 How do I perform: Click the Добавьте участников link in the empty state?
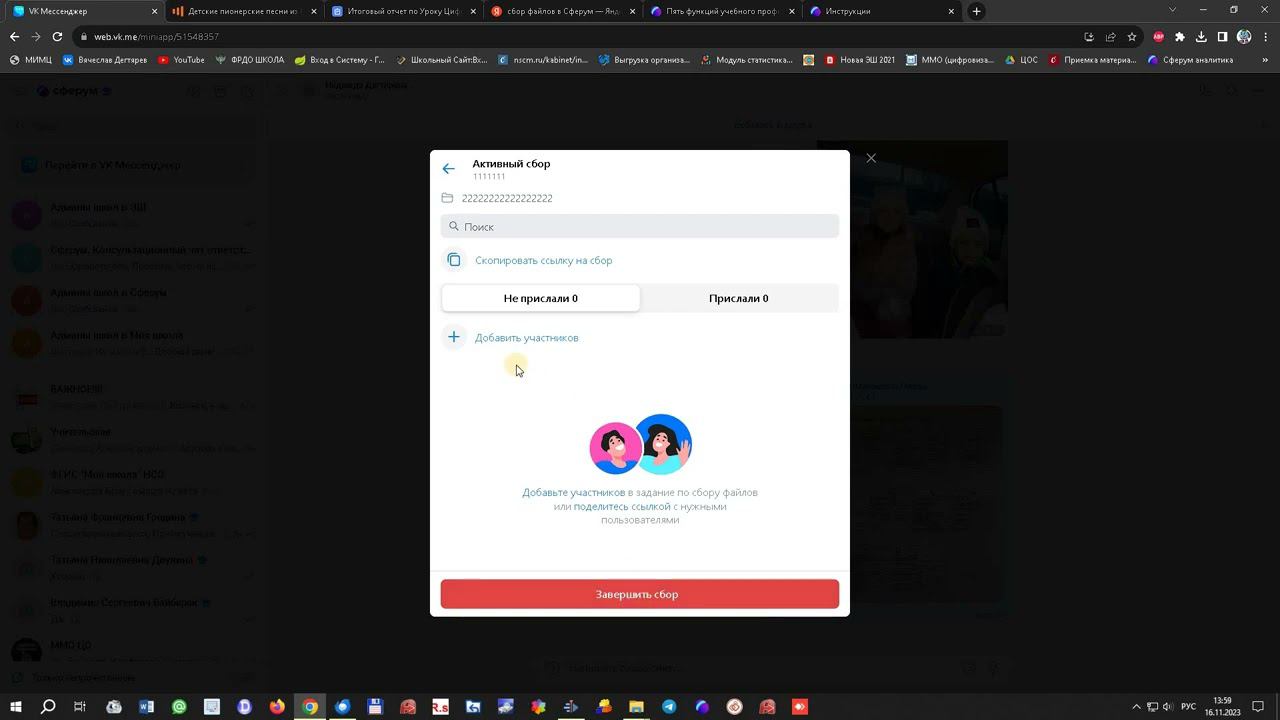point(573,492)
